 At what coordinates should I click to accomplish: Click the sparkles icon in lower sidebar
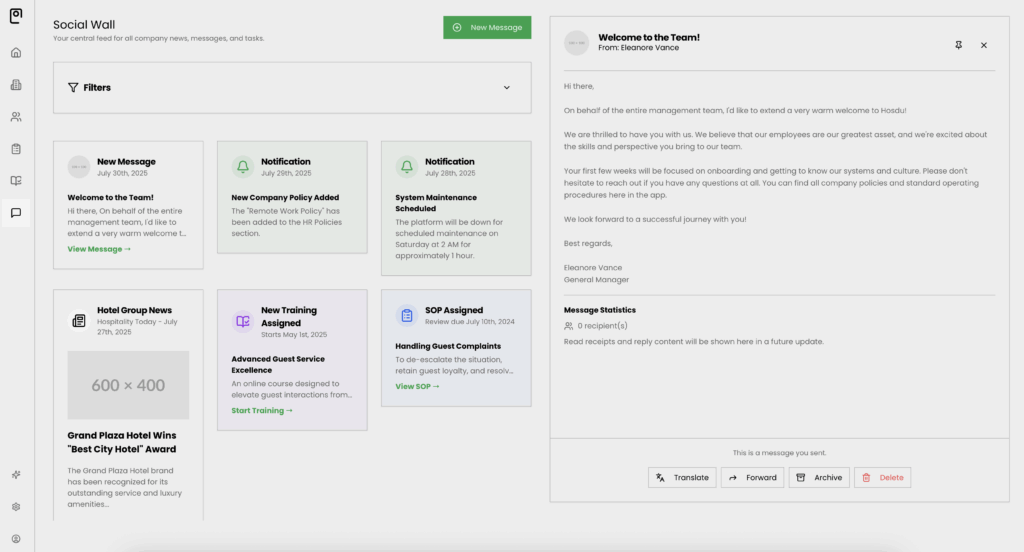click(x=16, y=475)
